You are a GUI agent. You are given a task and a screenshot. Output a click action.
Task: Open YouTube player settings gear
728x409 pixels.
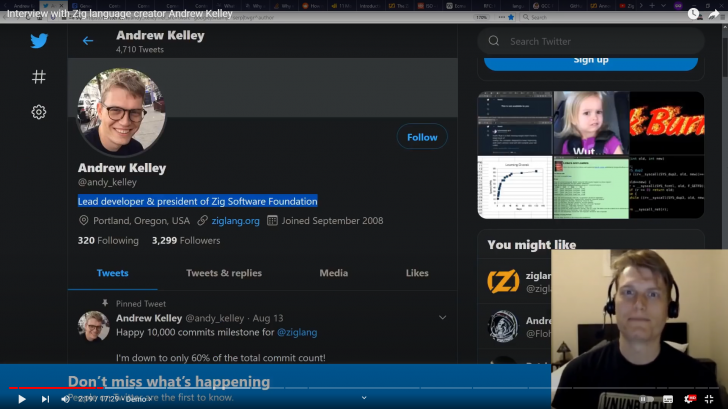pos(689,399)
